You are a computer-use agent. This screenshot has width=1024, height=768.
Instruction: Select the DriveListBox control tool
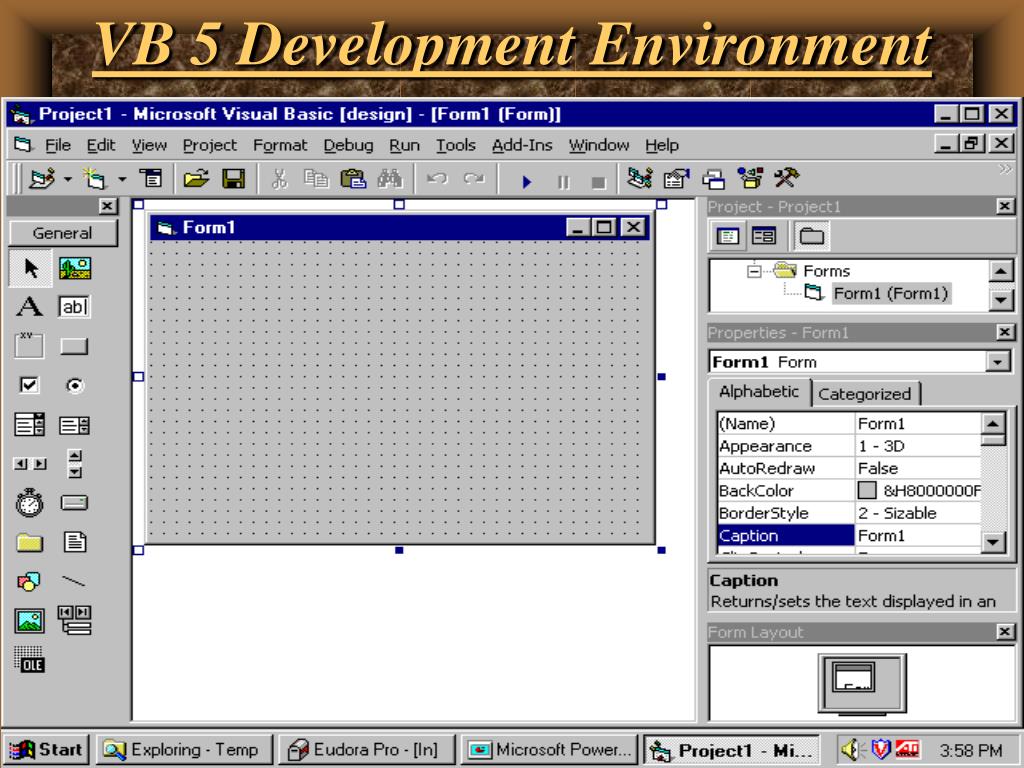coord(74,502)
